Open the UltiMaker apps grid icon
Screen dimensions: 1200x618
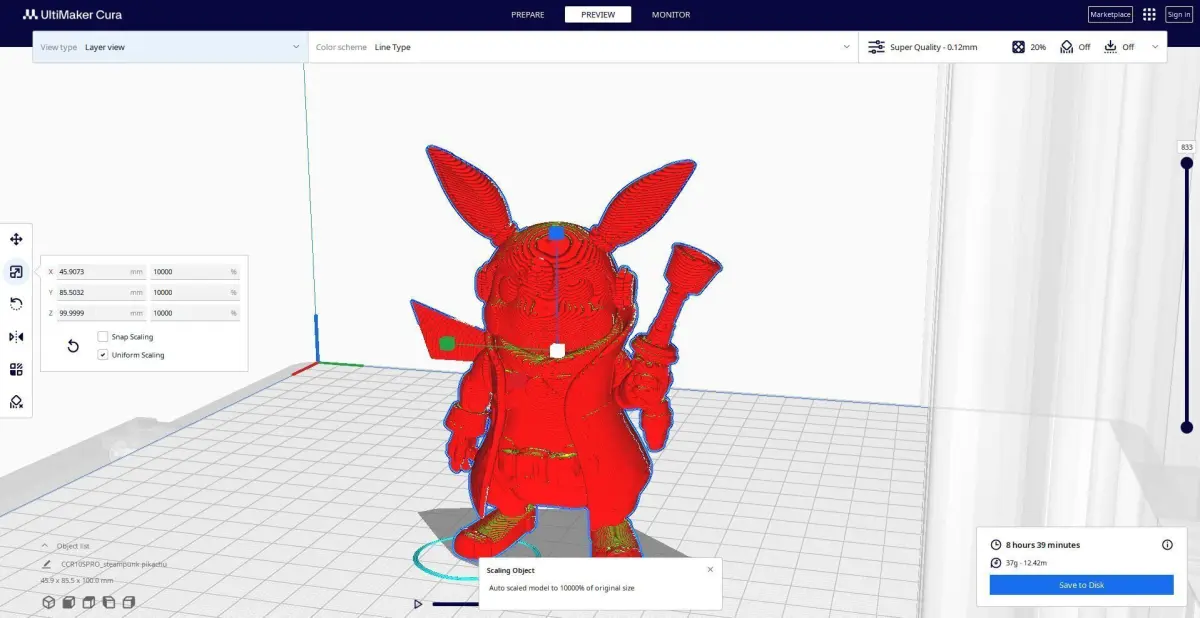coord(1149,14)
